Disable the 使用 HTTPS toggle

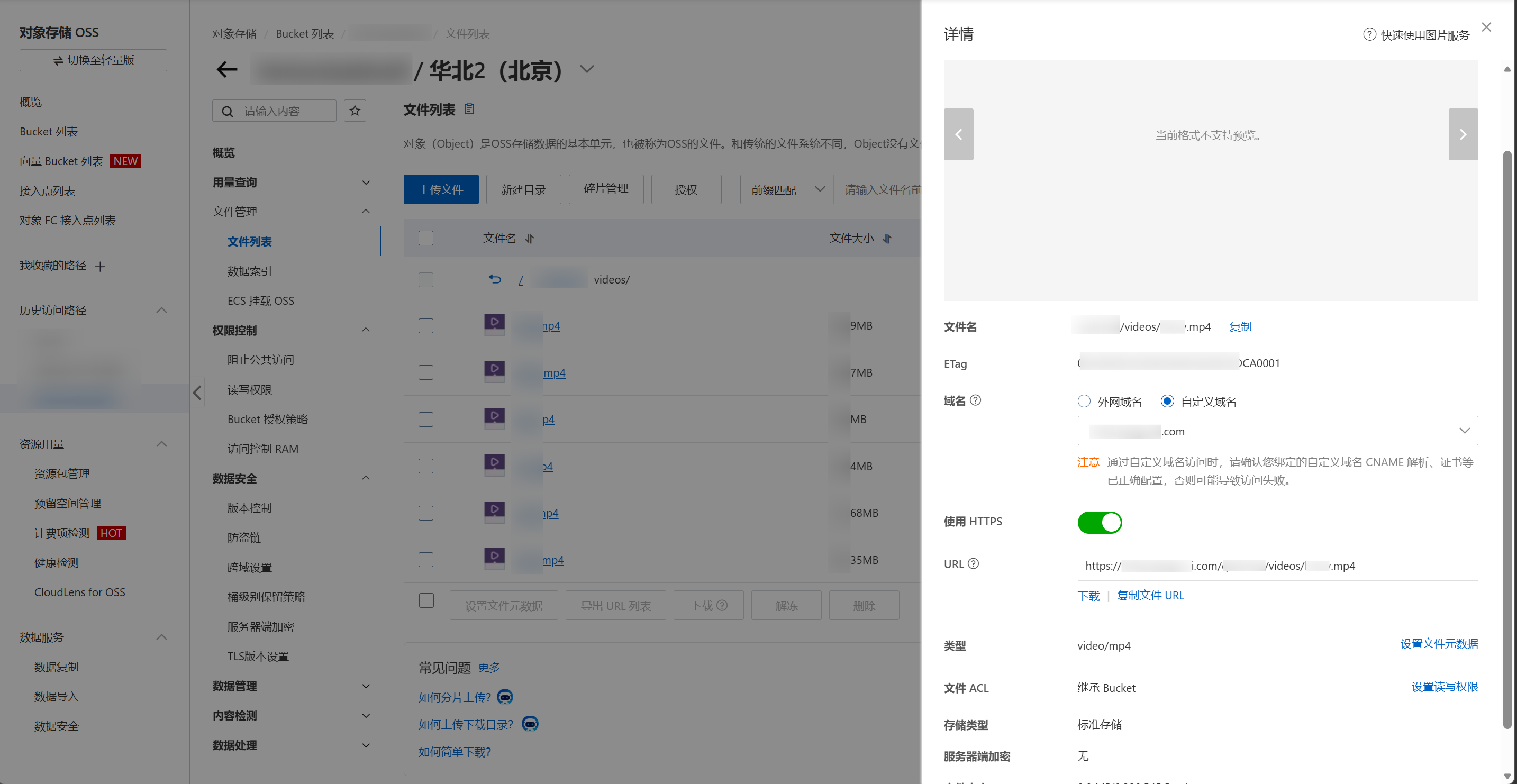click(x=1100, y=522)
